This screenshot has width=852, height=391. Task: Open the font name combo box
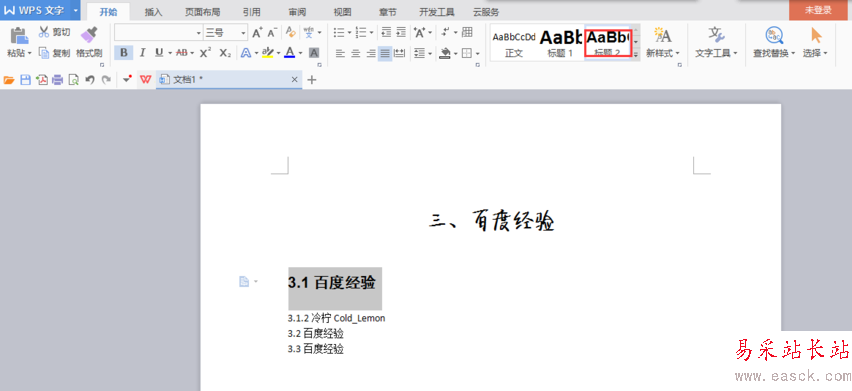[158, 33]
